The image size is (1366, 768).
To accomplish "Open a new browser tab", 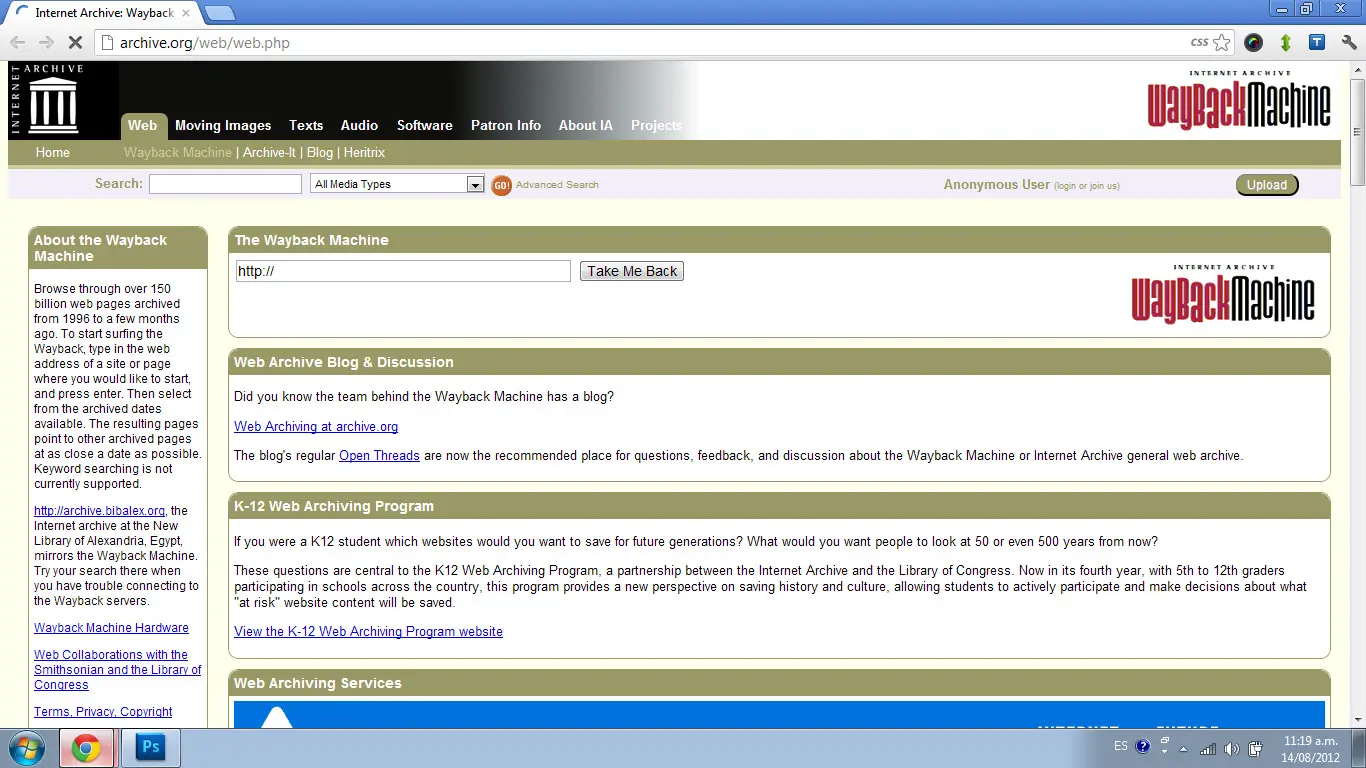I will point(219,13).
